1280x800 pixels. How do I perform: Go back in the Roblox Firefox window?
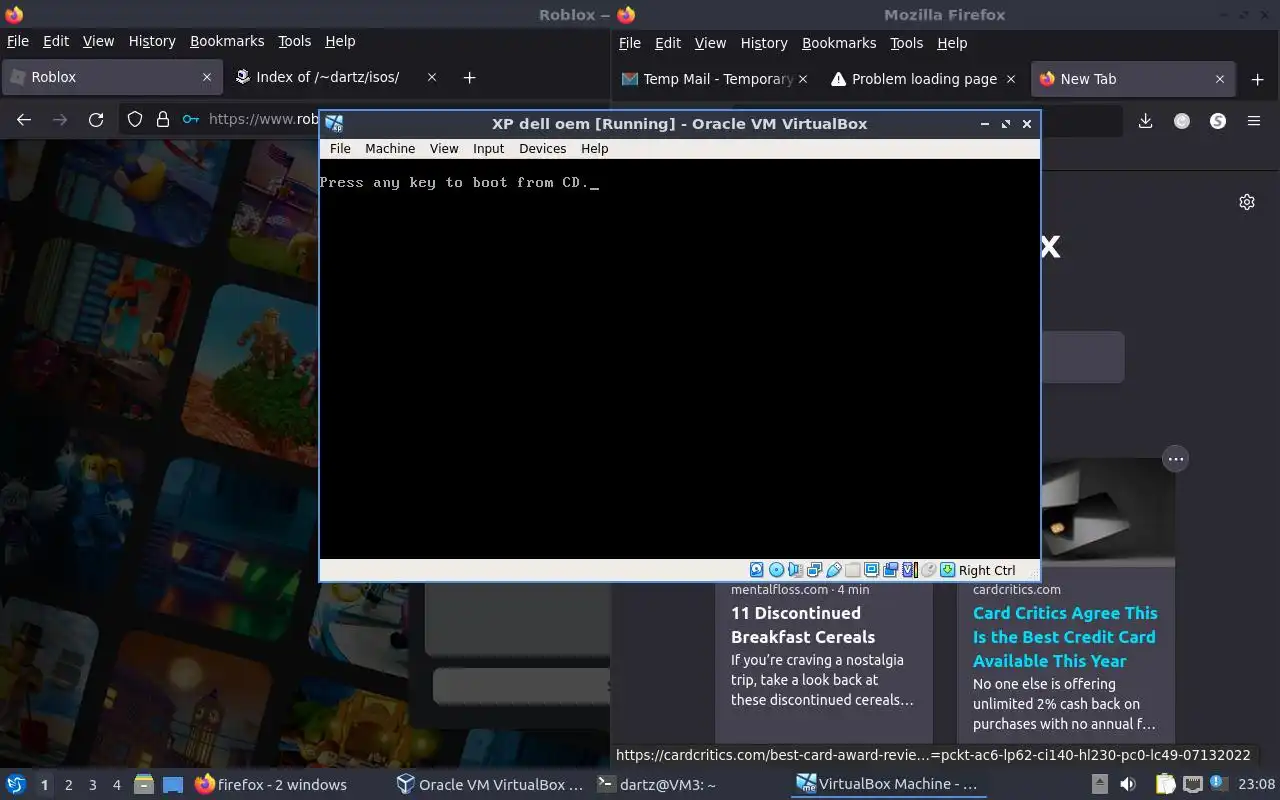[x=24, y=120]
